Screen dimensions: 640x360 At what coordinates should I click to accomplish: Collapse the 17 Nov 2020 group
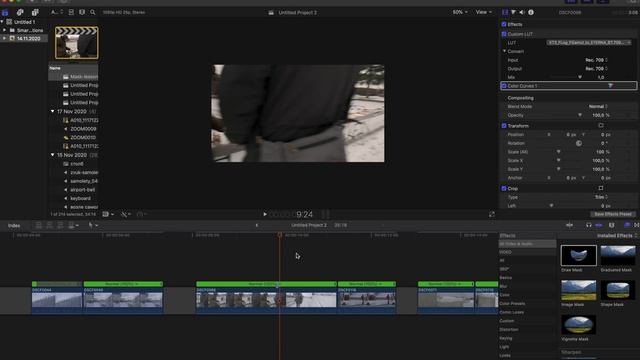tap(53, 111)
